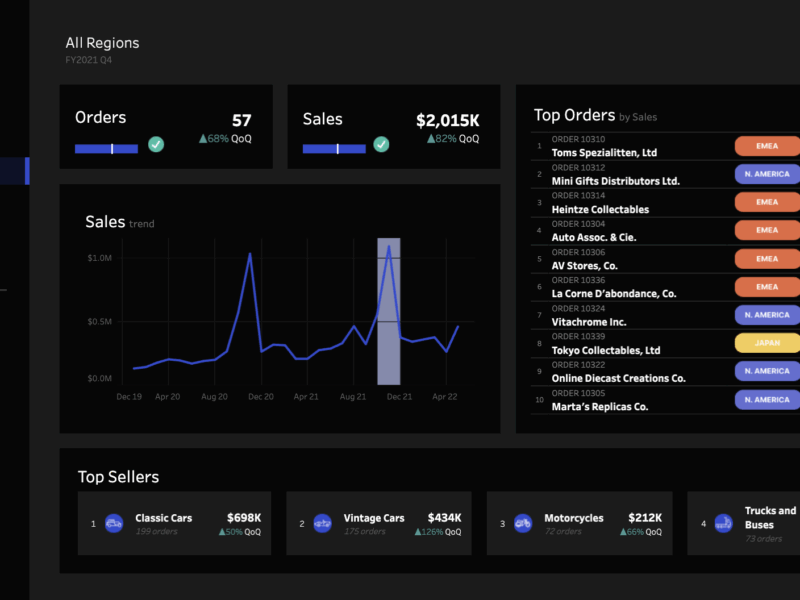Select the active blue item in left sidebar
The height and width of the screenshot is (600, 800).
point(14,171)
